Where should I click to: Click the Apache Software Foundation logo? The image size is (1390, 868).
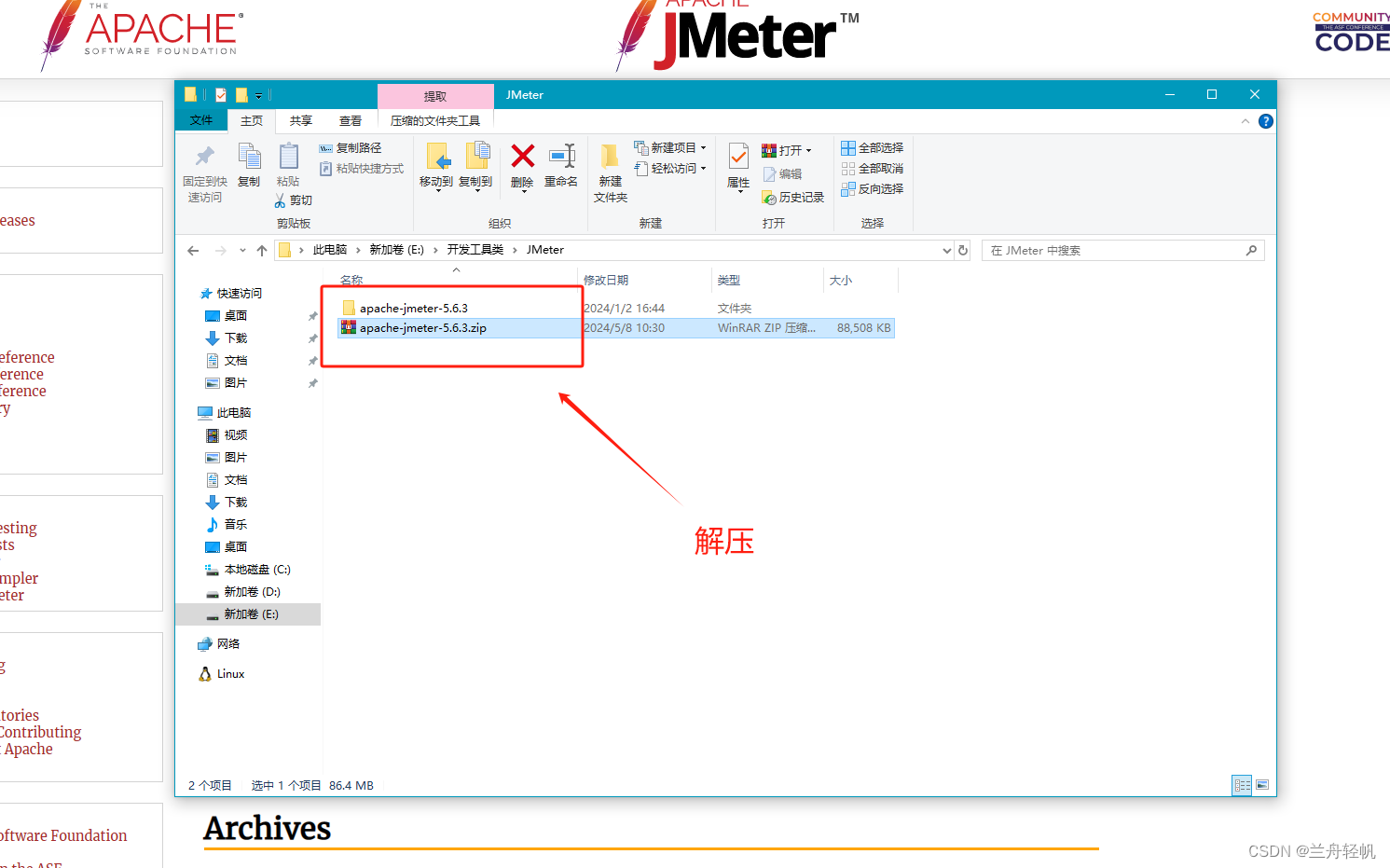pyautogui.click(x=143, y=34)
